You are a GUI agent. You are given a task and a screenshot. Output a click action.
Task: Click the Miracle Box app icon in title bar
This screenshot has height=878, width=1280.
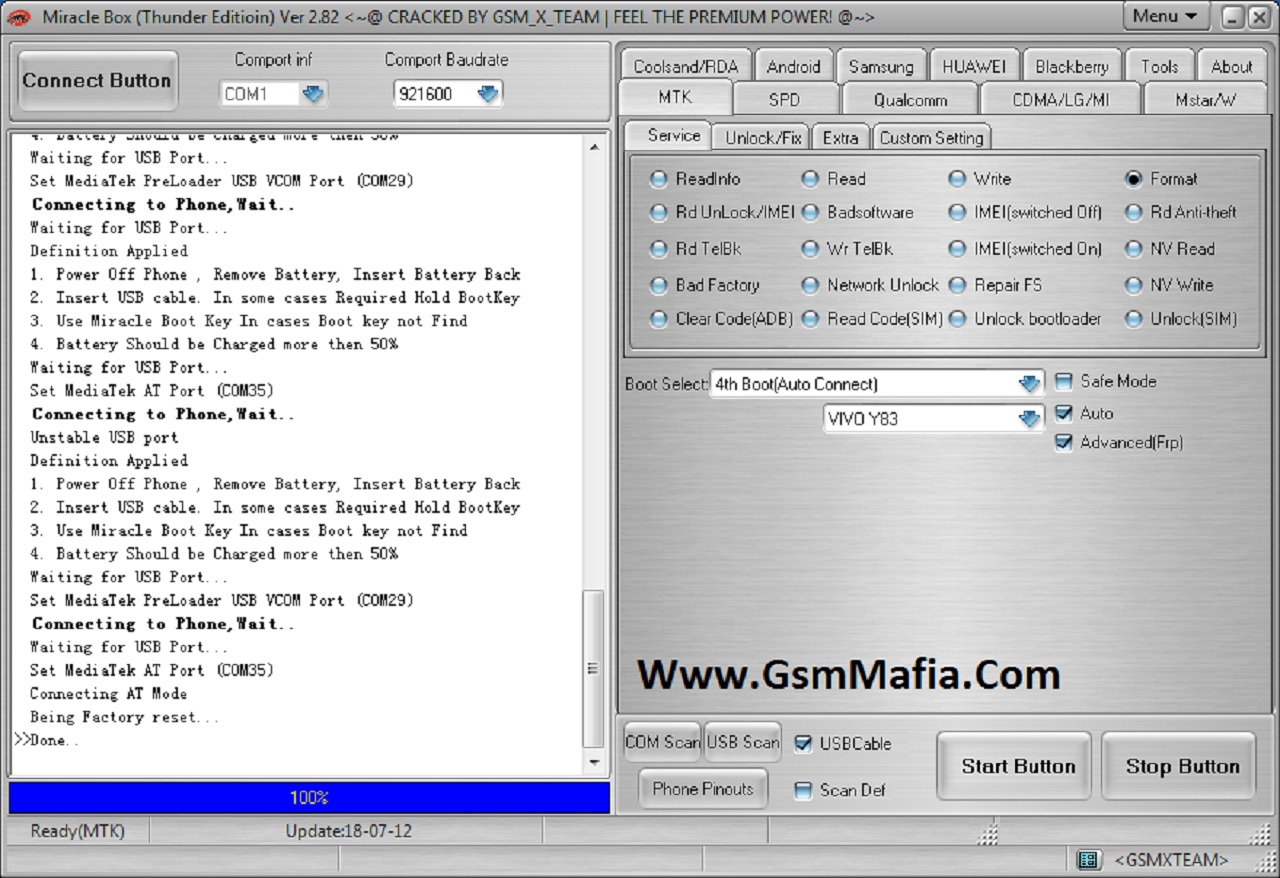click(19, 17)
